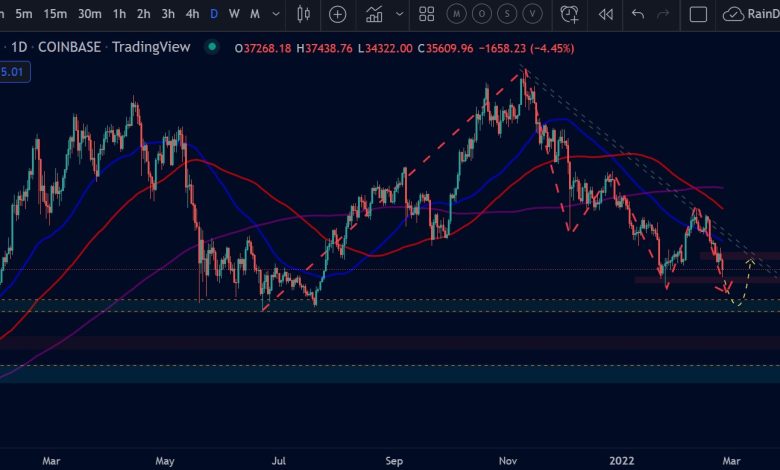The width and height of the screenshot is (780, 470).
Task: Click the Compare or Add Symbol plus icon
Action: [338, 14]
